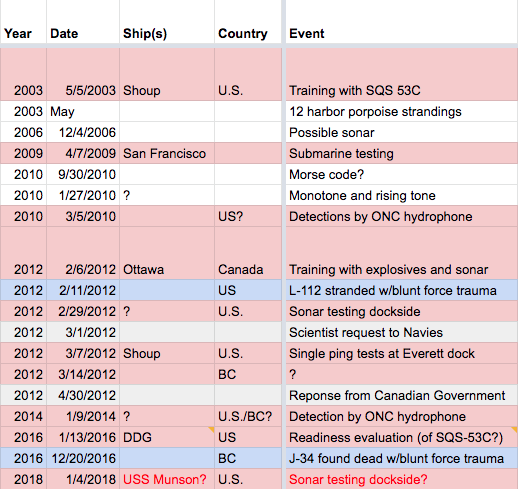Viewport: 518px width, 489px height.
Task: Select the Ottawa ship cell
Action: [x=167, y=253]
